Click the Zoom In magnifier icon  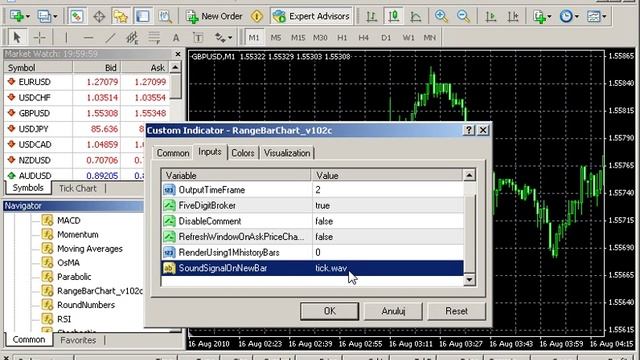[x=441, y=16]
